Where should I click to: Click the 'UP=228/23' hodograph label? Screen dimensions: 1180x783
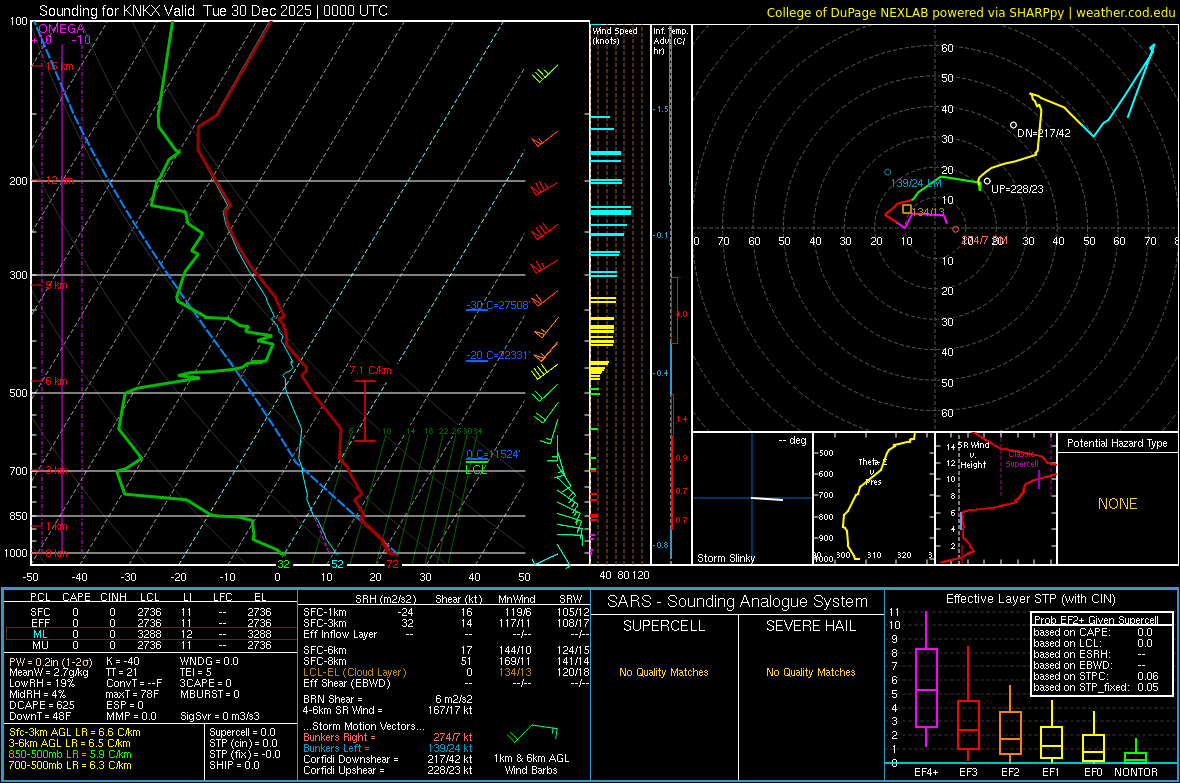(x=1017, y=189)
